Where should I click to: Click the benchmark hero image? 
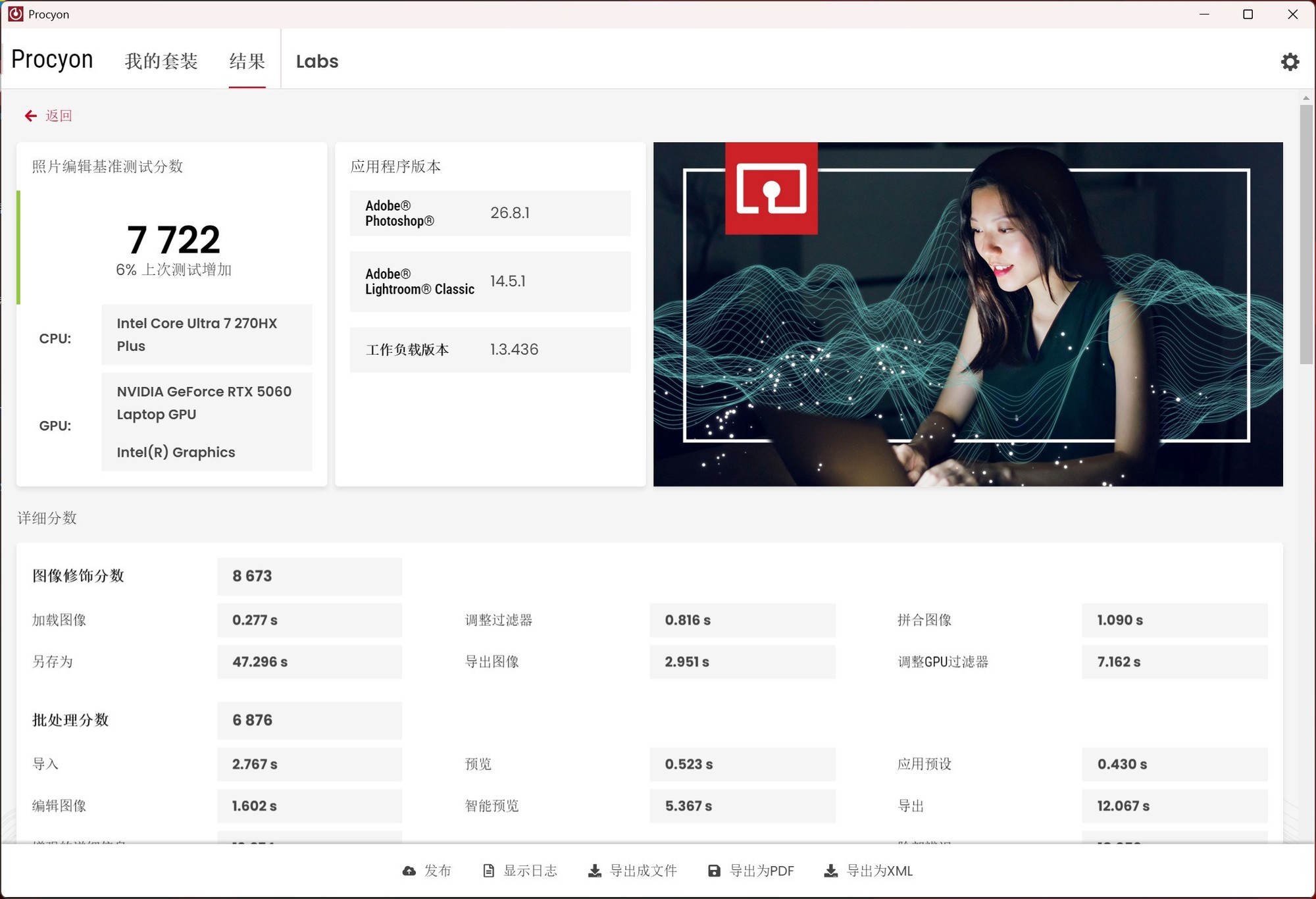pos(968,314)
